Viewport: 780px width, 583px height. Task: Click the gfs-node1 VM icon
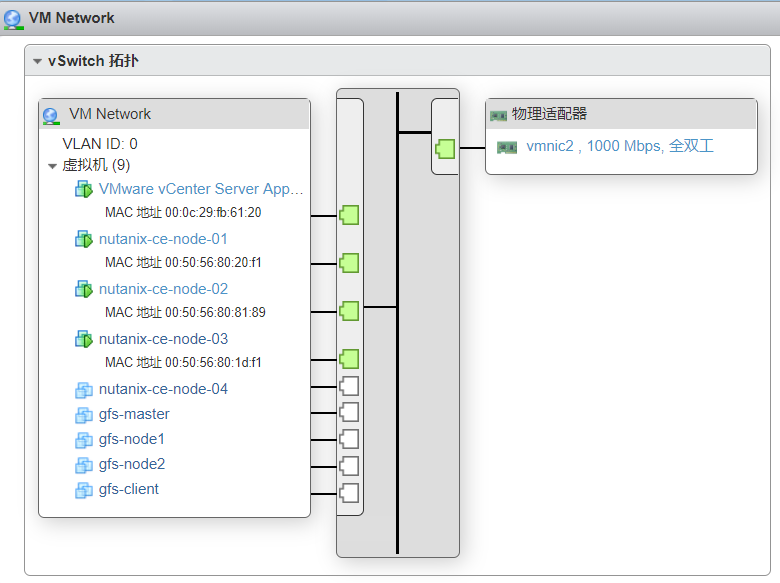point(84,440)
